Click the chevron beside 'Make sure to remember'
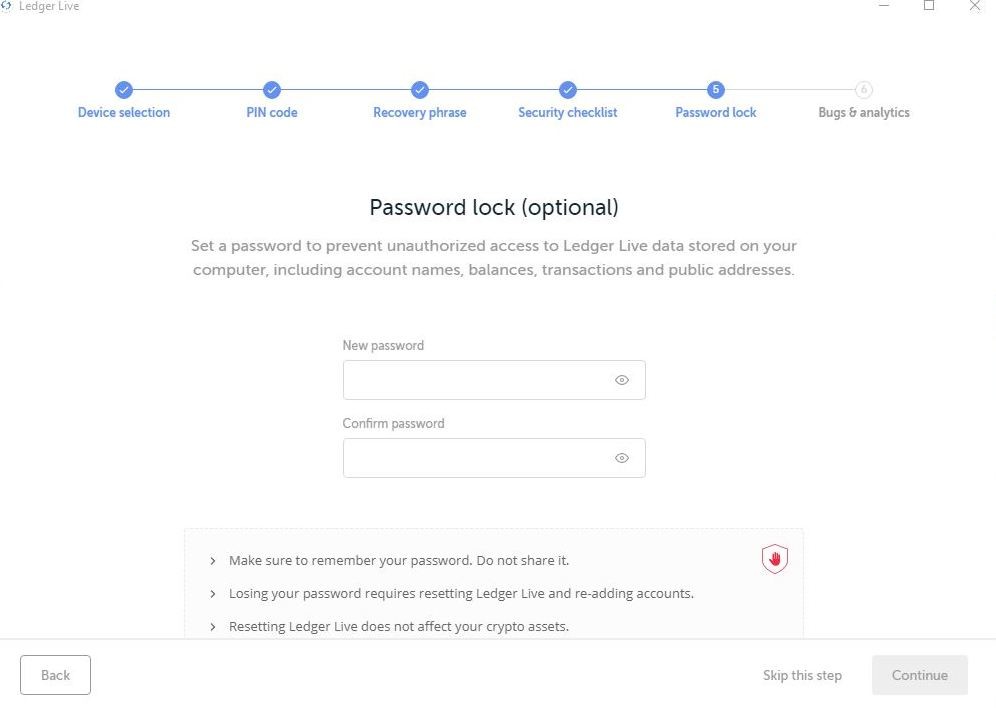This screenshot has width=996, height=708. [213, 561]
